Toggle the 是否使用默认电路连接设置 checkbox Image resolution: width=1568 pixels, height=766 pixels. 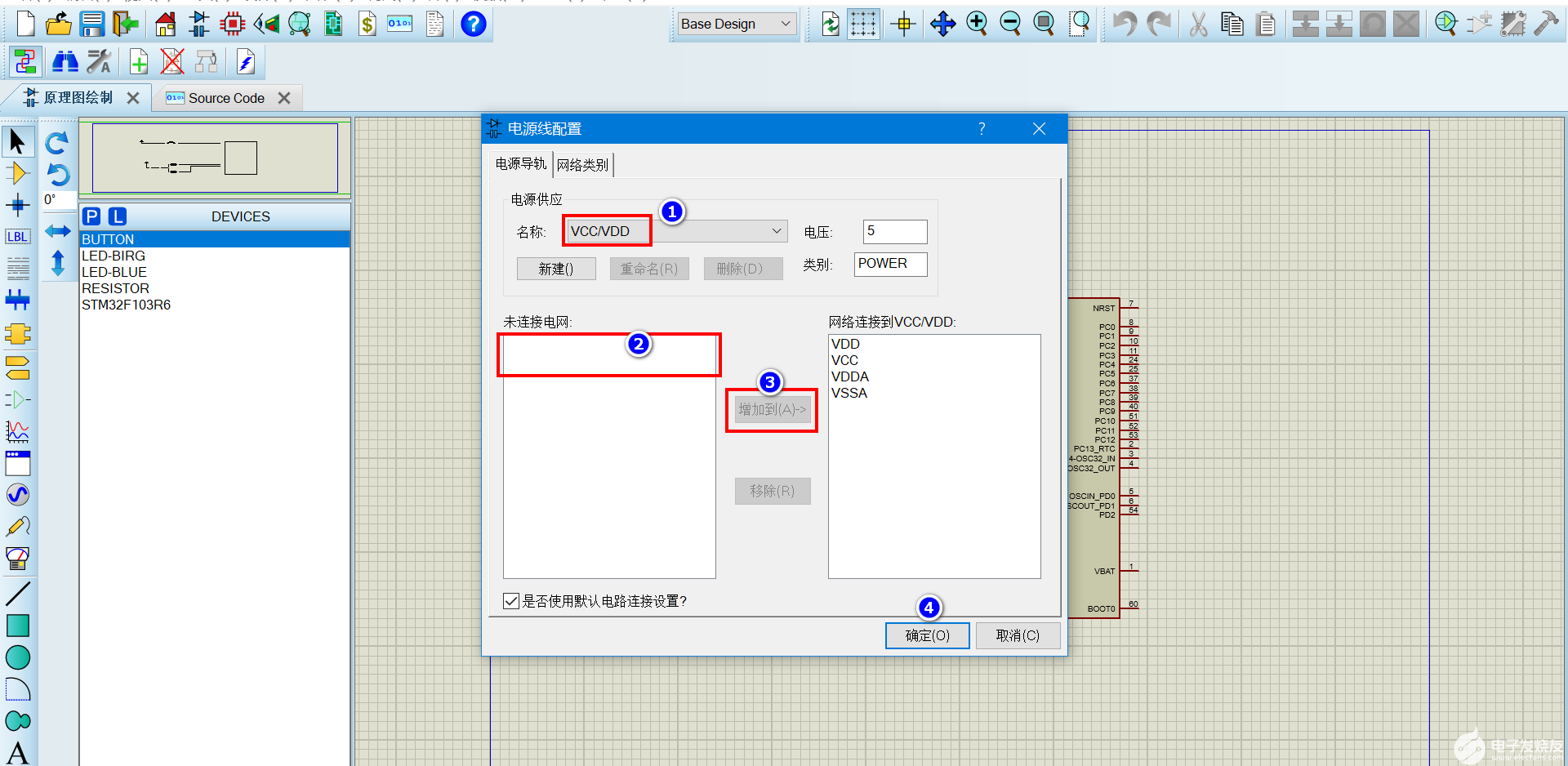coord(511,601)
